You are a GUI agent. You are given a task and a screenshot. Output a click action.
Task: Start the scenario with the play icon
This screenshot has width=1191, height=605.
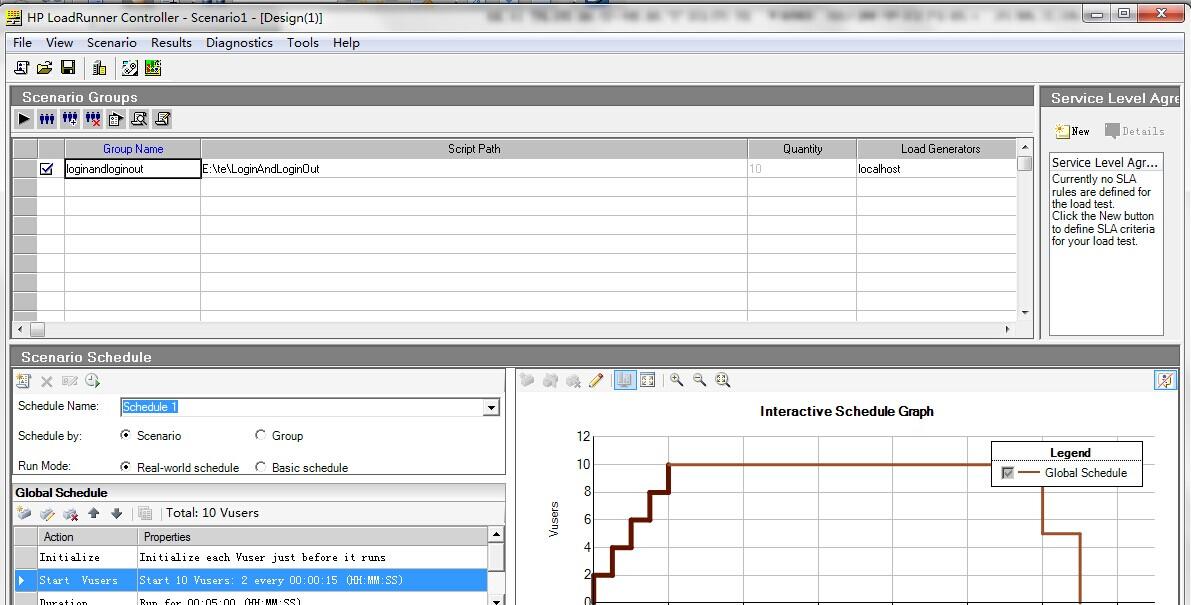point(24,119)
